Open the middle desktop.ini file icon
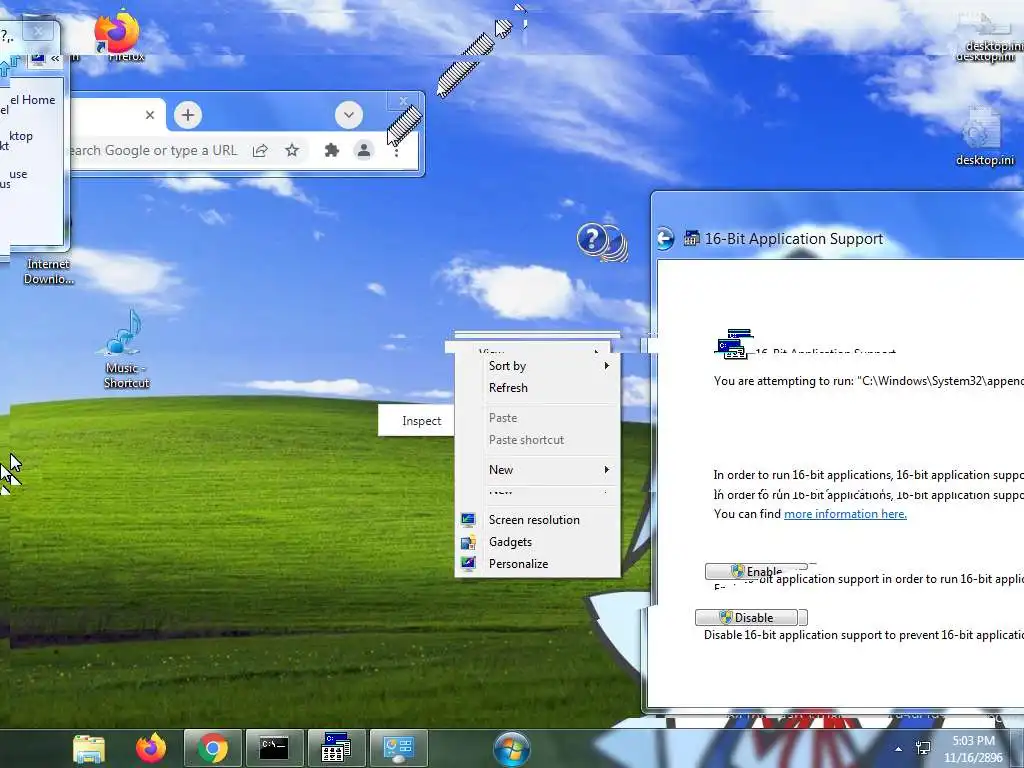The image size is (1024, 768). click(984, 136)
